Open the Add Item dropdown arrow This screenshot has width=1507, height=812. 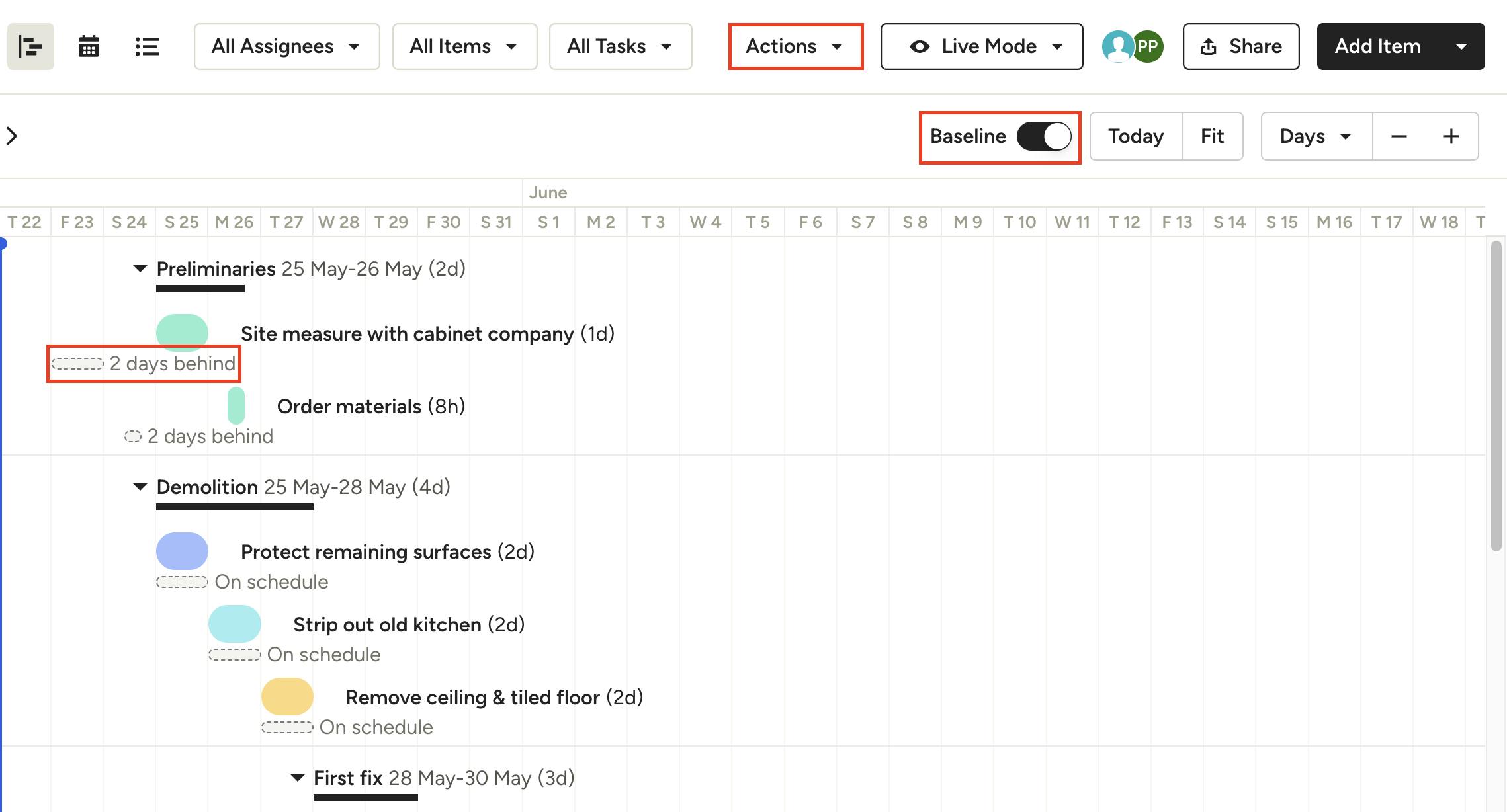(1461, 47)
